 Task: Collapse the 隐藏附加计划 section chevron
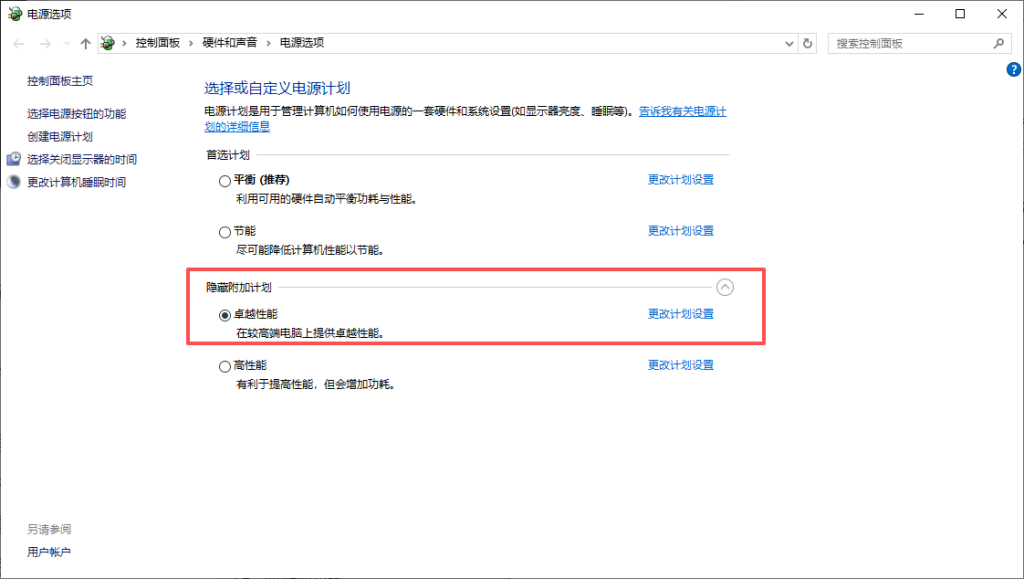click(x=725, y=287)
